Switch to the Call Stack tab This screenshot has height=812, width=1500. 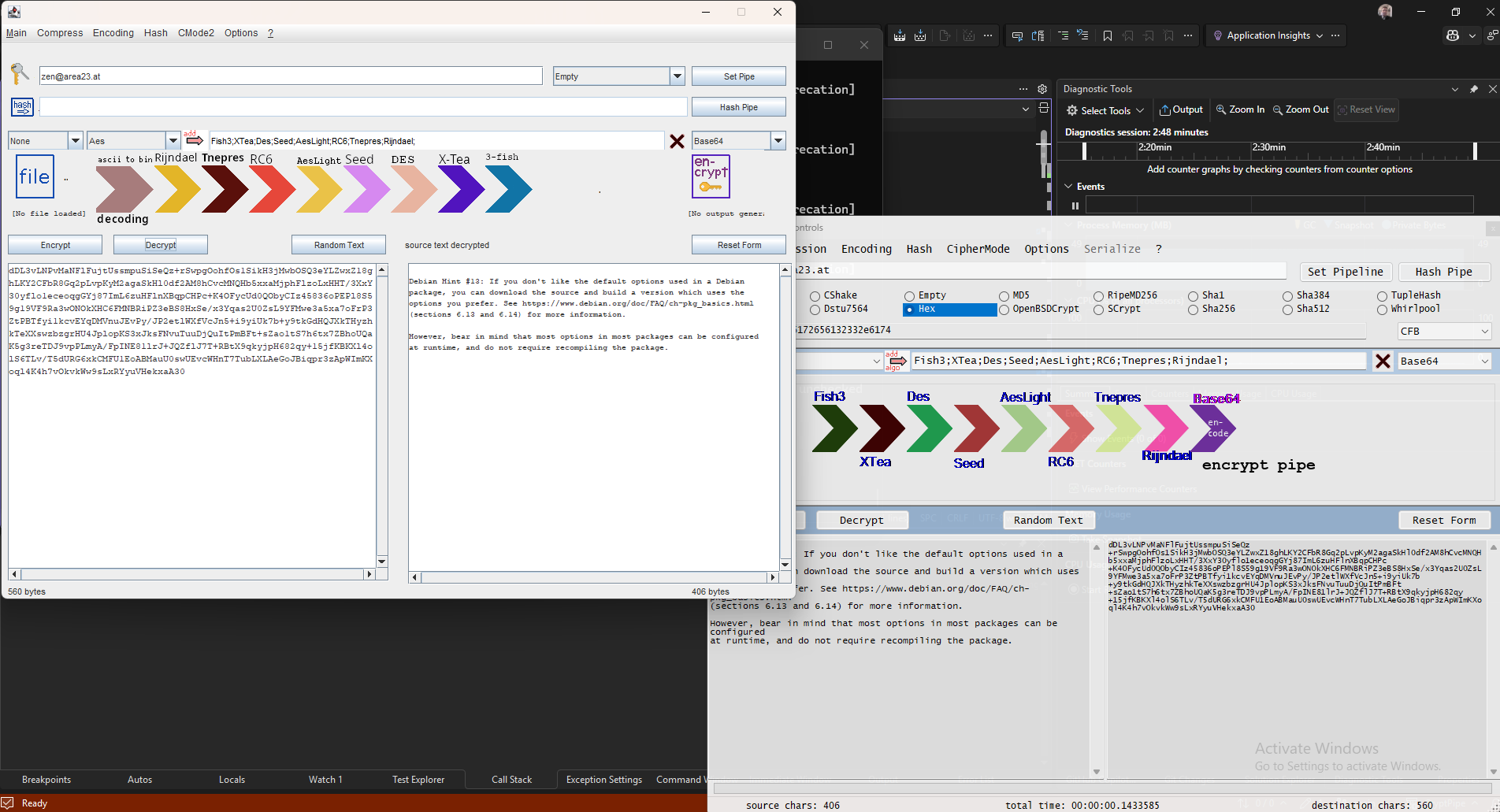point(511,780)
